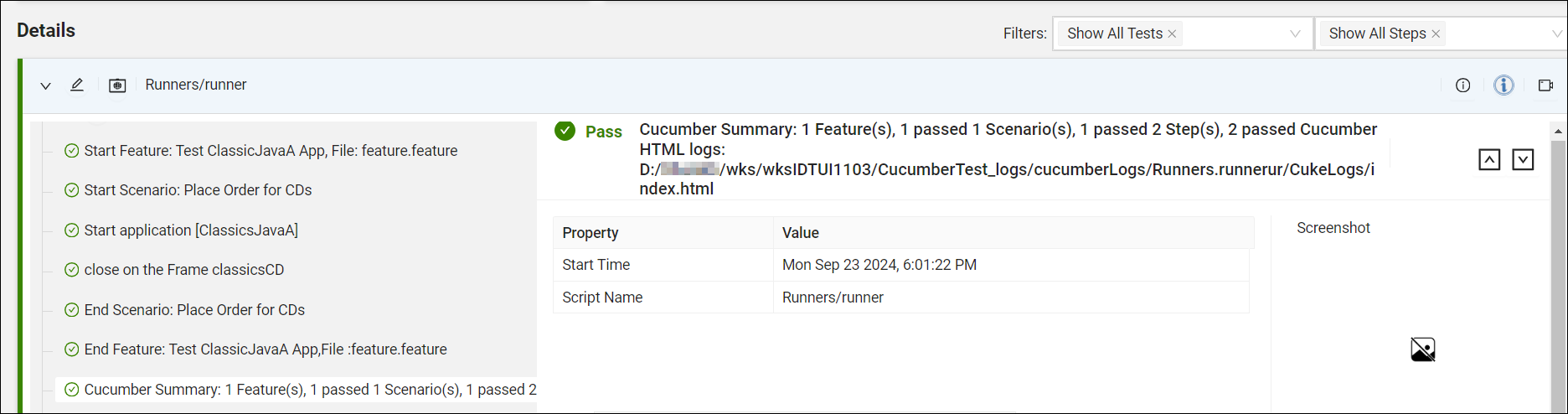Viewport: 1568px width, 414px height.
Task: Select End Scenario: Place Order for CDs
Action: point(194,310)
